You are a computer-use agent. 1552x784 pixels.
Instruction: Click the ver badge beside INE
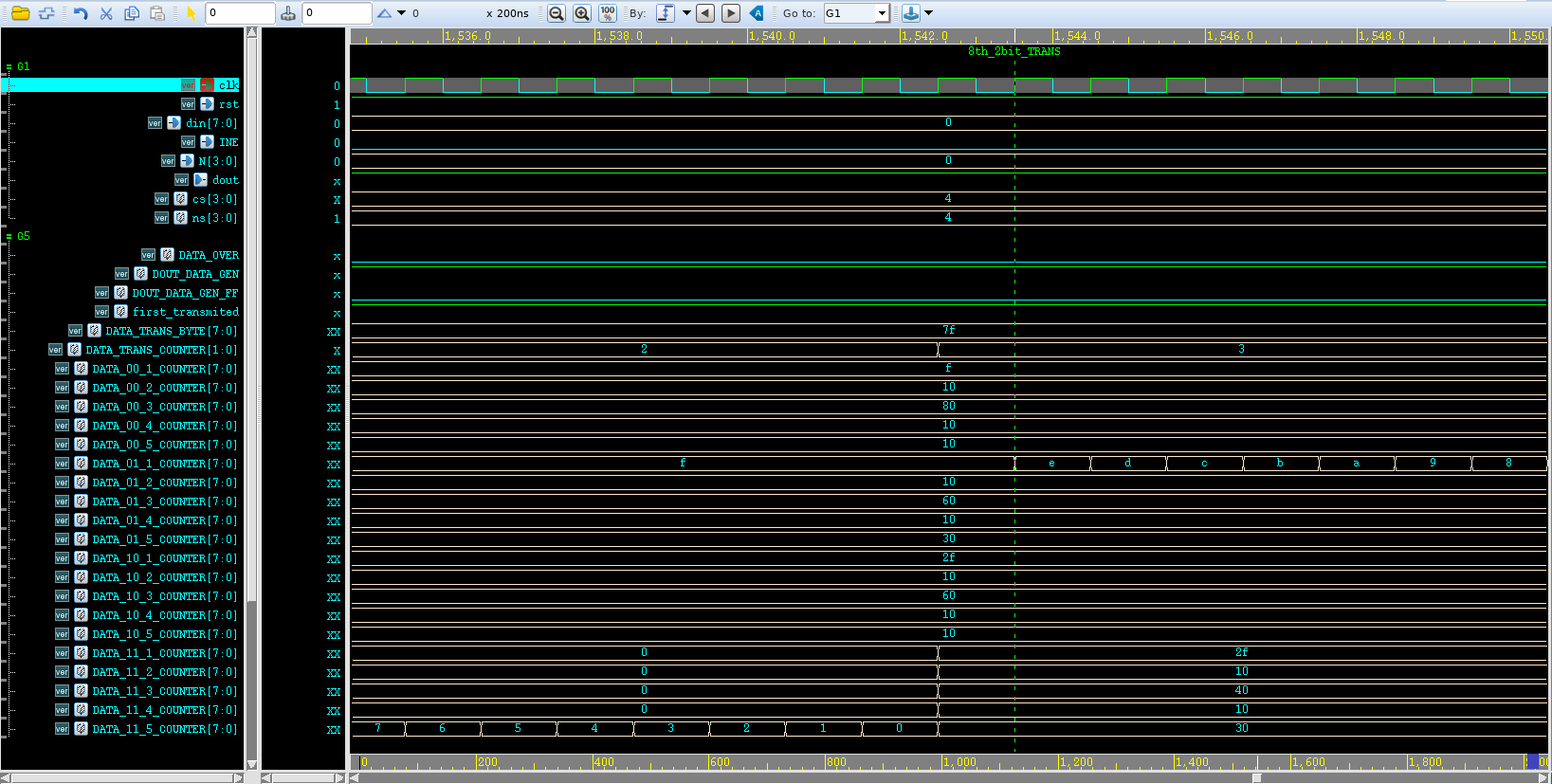pyautogui.click(x=188, y=142)
